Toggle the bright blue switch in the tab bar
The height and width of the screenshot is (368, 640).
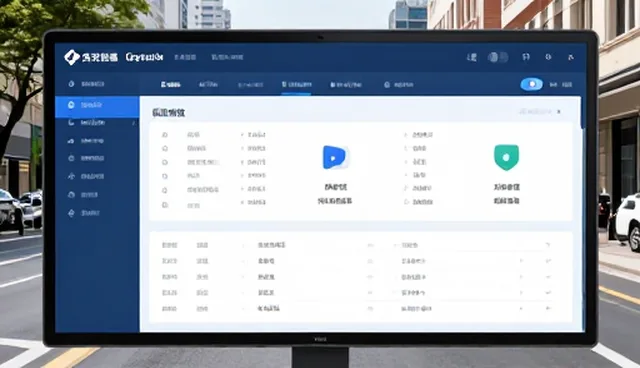pyautogui.click(x=531, y=84)
